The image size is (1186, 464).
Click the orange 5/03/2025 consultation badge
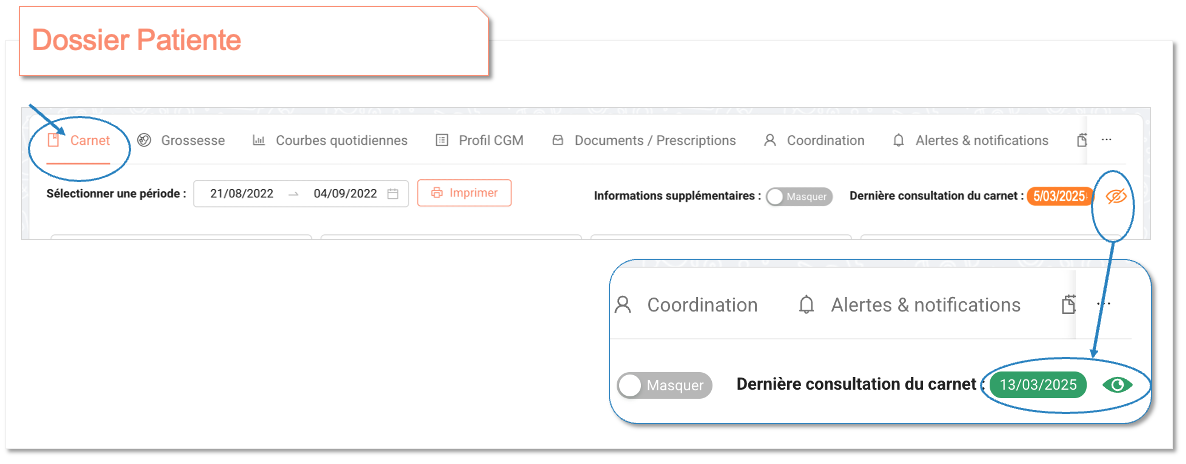coord(1060,196)
